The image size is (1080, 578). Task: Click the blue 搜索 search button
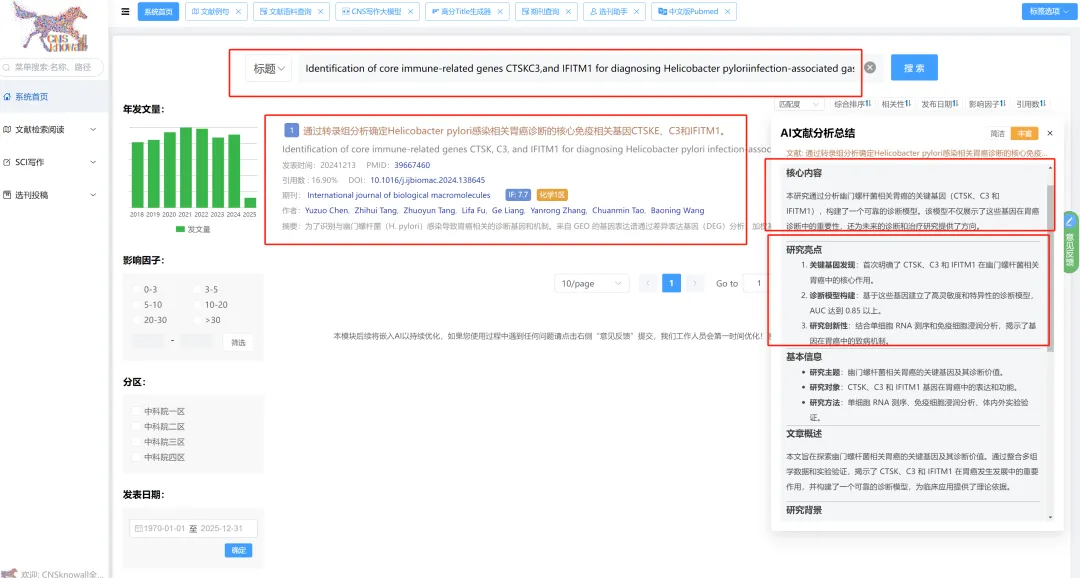click(x=914, y=68)
